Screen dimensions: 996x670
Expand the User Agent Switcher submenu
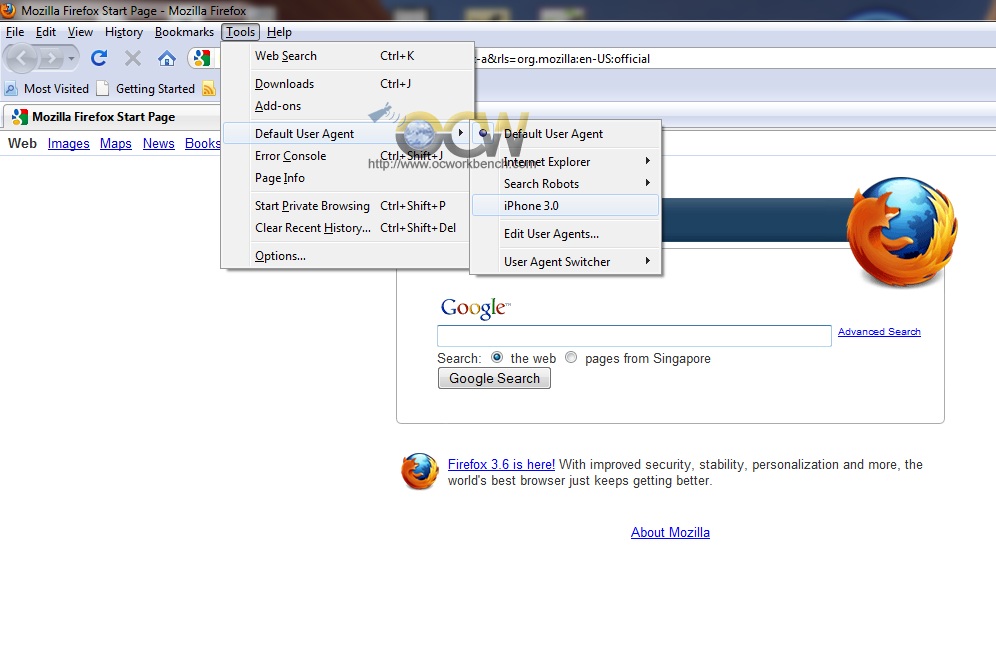565,262
